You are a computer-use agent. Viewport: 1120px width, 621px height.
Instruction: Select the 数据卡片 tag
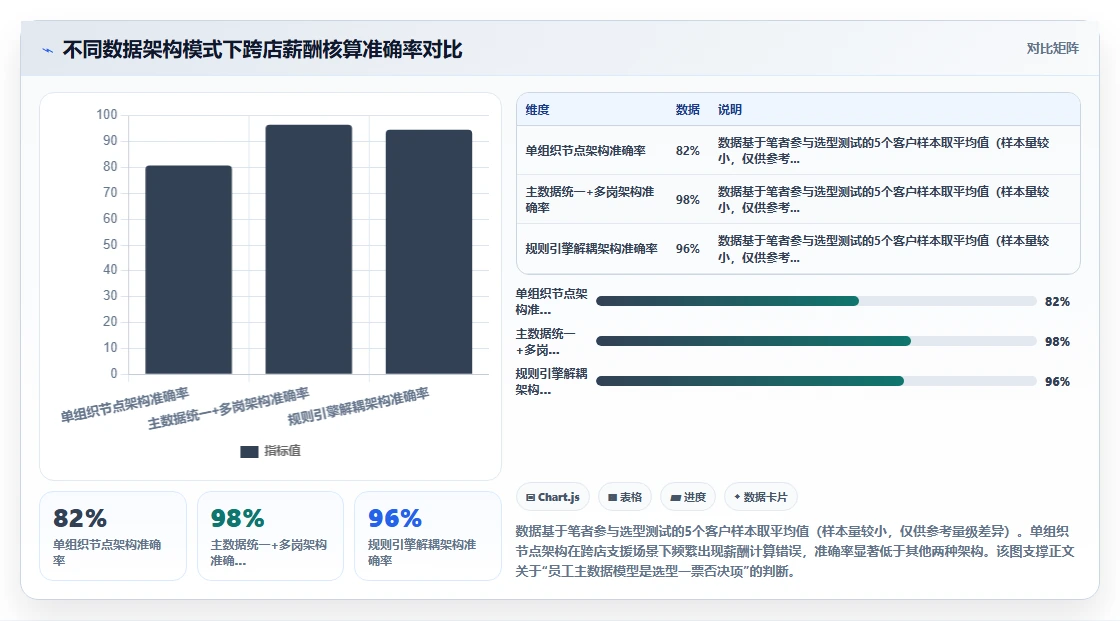761,497
